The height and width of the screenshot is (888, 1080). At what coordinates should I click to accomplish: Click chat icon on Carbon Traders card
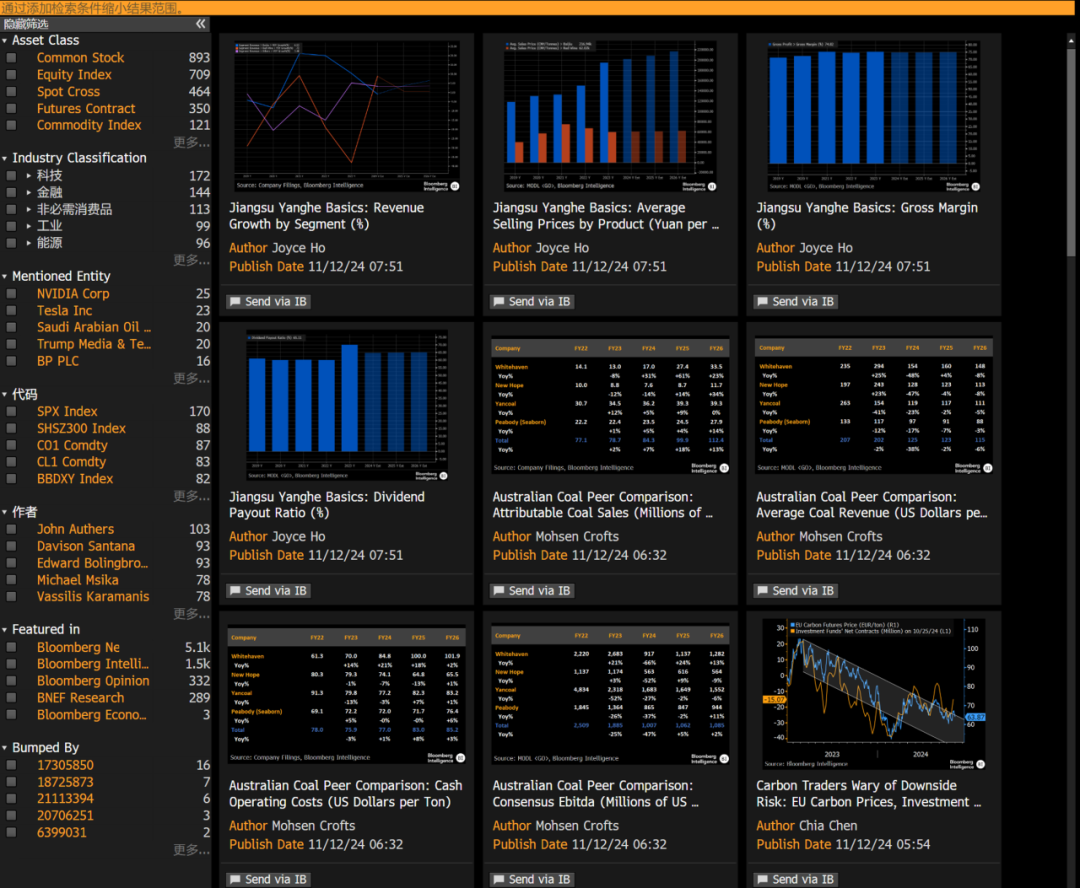tap(762, 880)
